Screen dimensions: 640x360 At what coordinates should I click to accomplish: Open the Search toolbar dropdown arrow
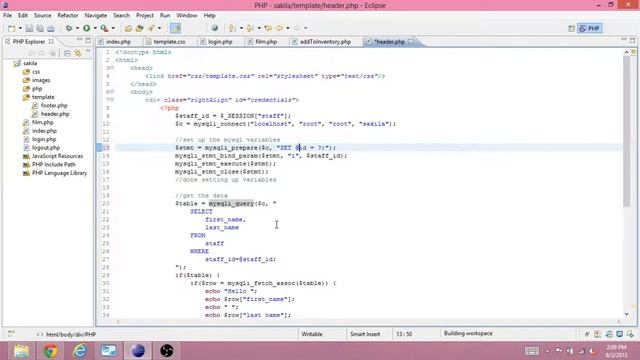(x=159, y=28)
